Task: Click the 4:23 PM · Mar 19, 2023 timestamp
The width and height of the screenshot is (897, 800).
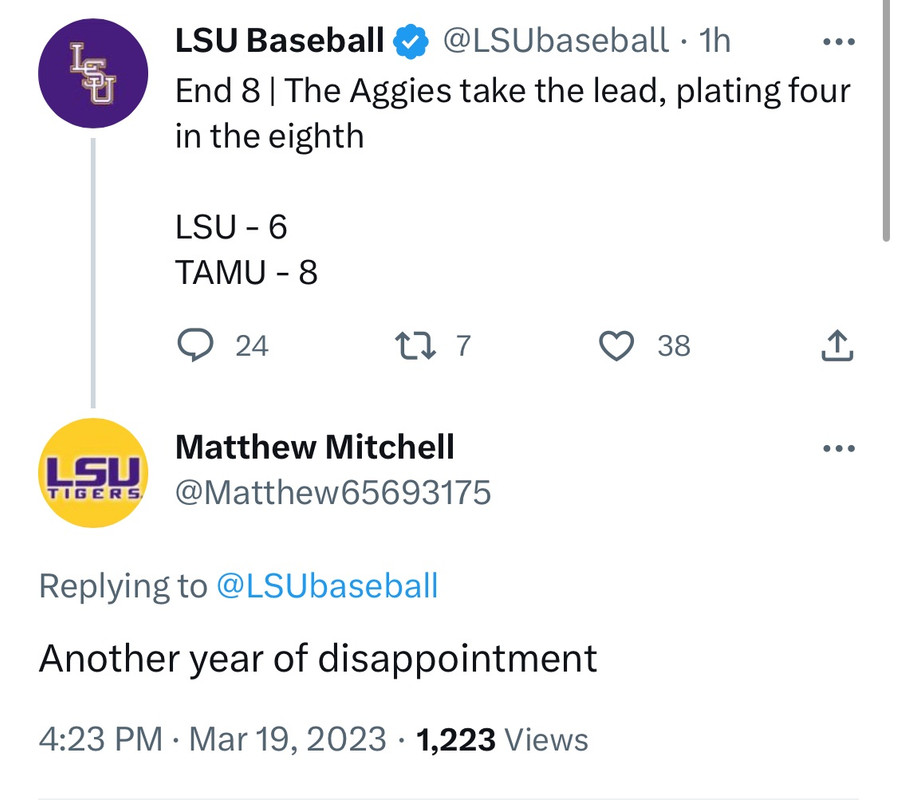Action: [x=212, y=740]
